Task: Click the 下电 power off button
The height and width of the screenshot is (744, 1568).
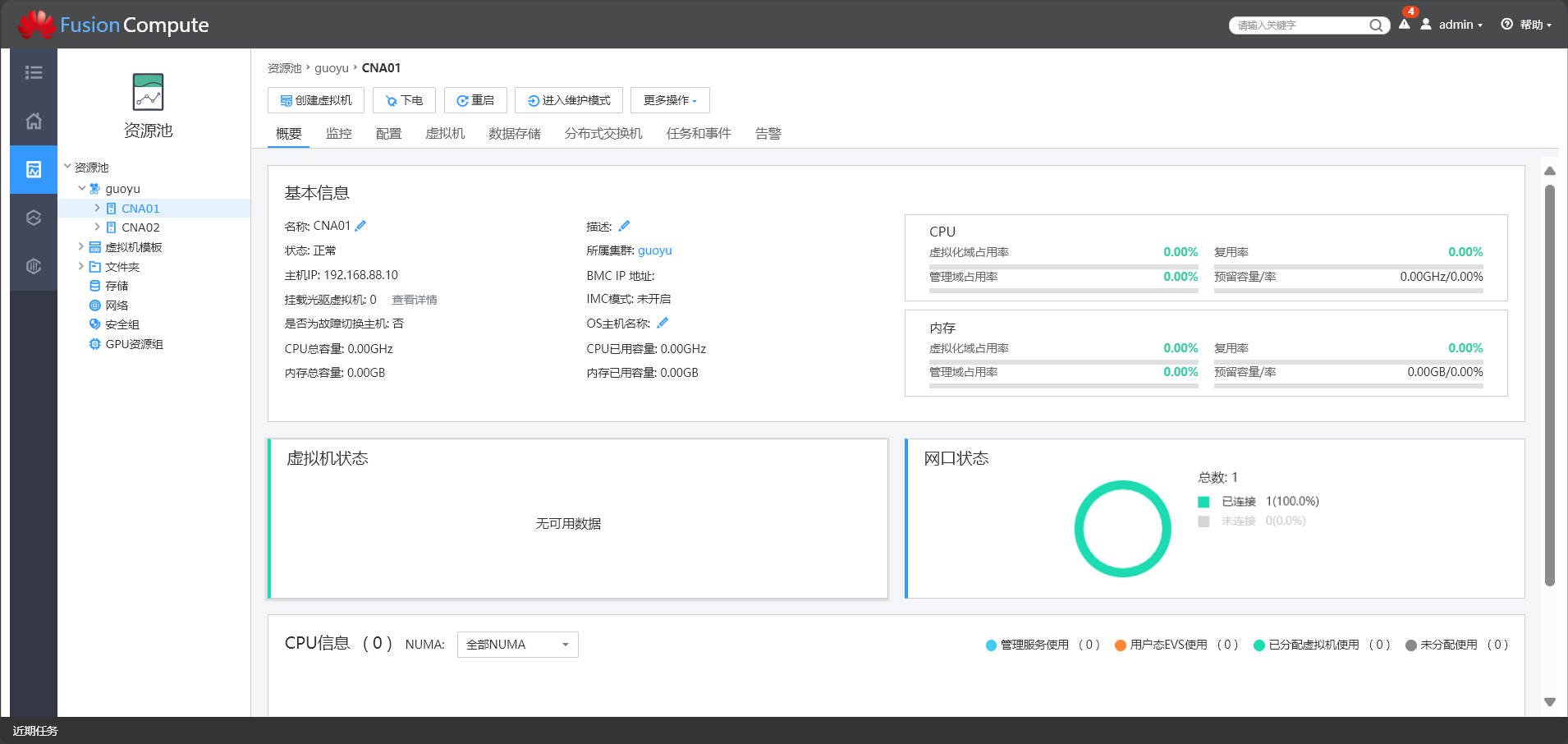Action: click(x=404, y=100)
